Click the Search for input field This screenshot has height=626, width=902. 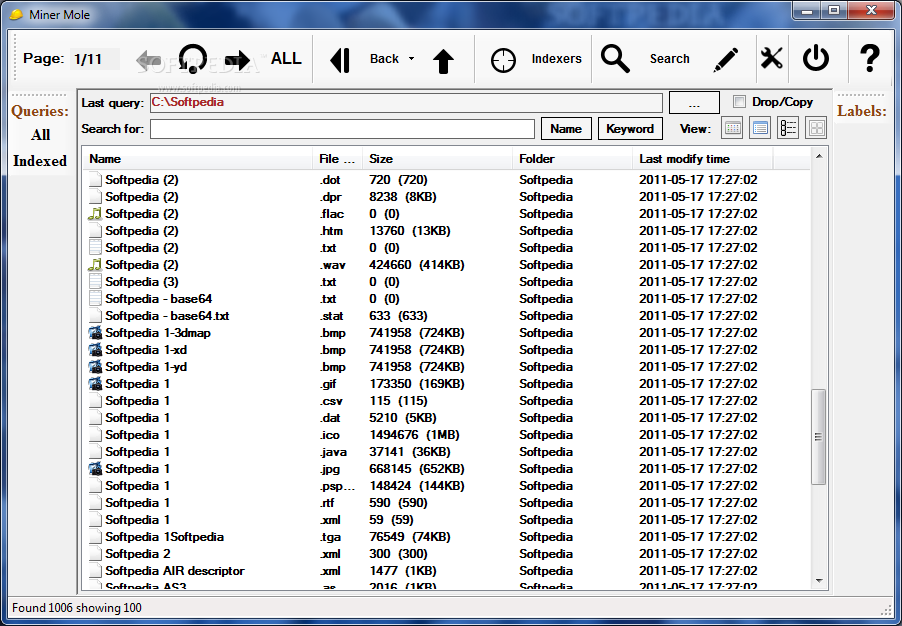pyautogui.click(x=342, y=129)
